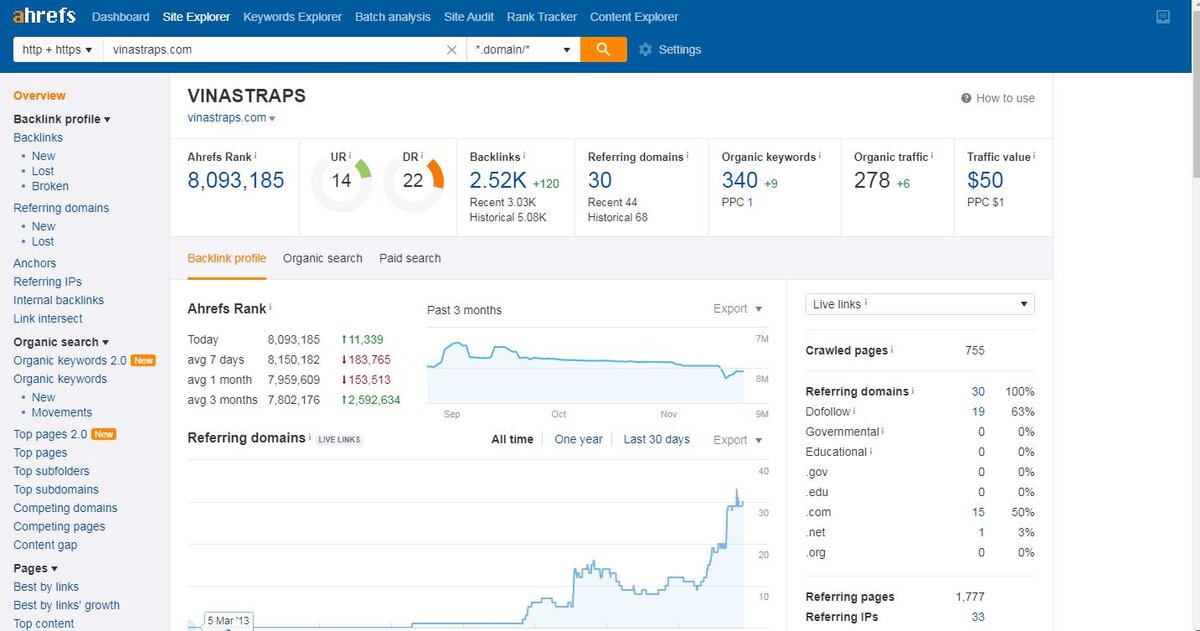
Task: Click inside the domain search input field
Action: pos(275,49)
